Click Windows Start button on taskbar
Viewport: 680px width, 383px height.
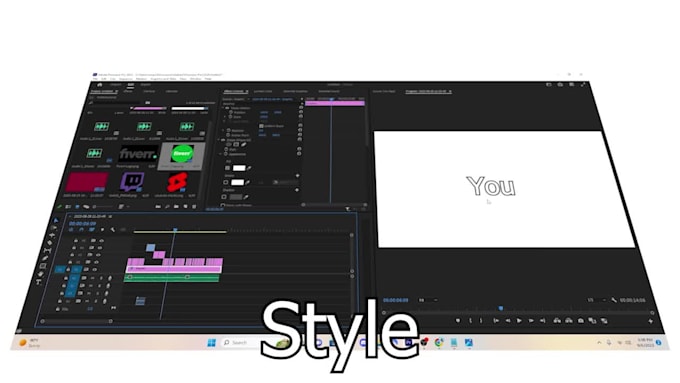(212, 343)
